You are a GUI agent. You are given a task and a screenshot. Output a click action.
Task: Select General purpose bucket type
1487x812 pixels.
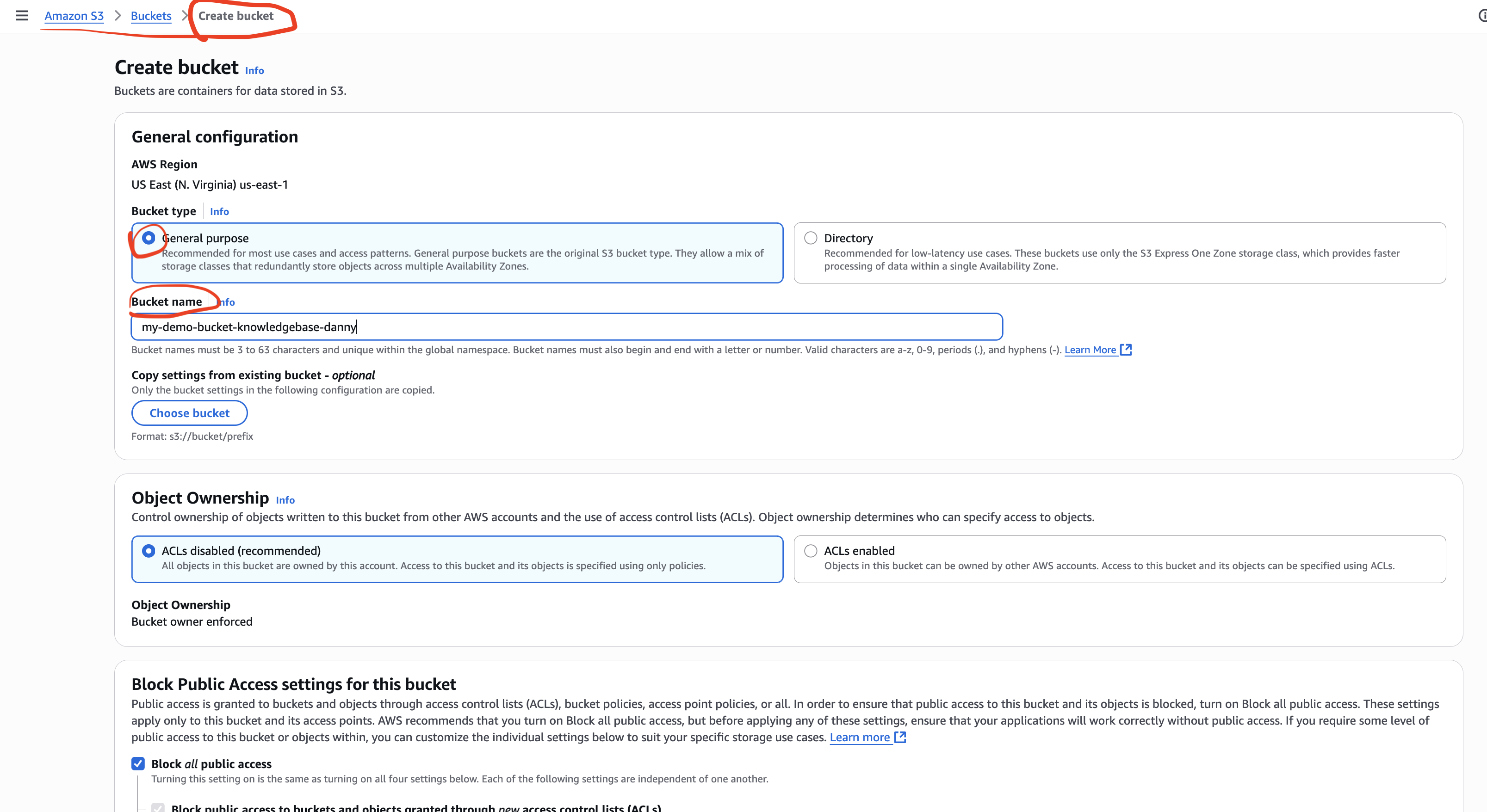point(149,238)
